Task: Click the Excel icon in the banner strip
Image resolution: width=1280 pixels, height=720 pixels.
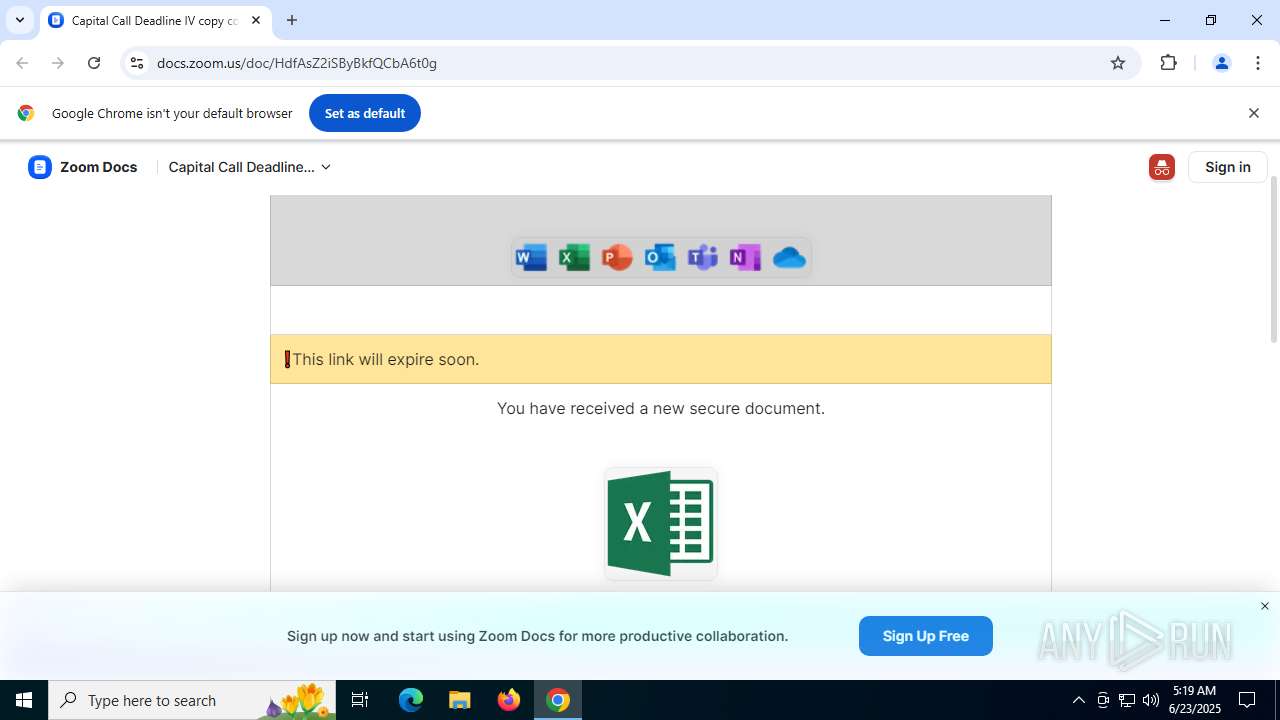Action: pos(574,258)
